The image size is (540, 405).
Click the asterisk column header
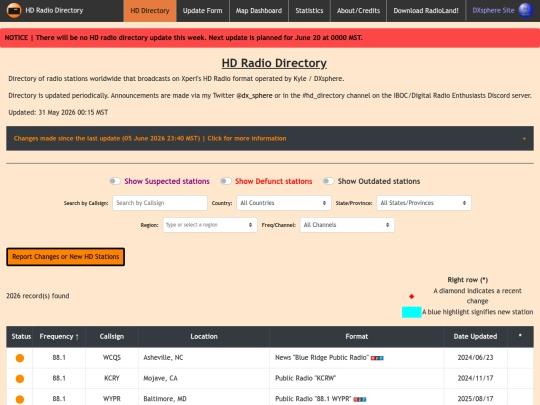click(520, 336)
